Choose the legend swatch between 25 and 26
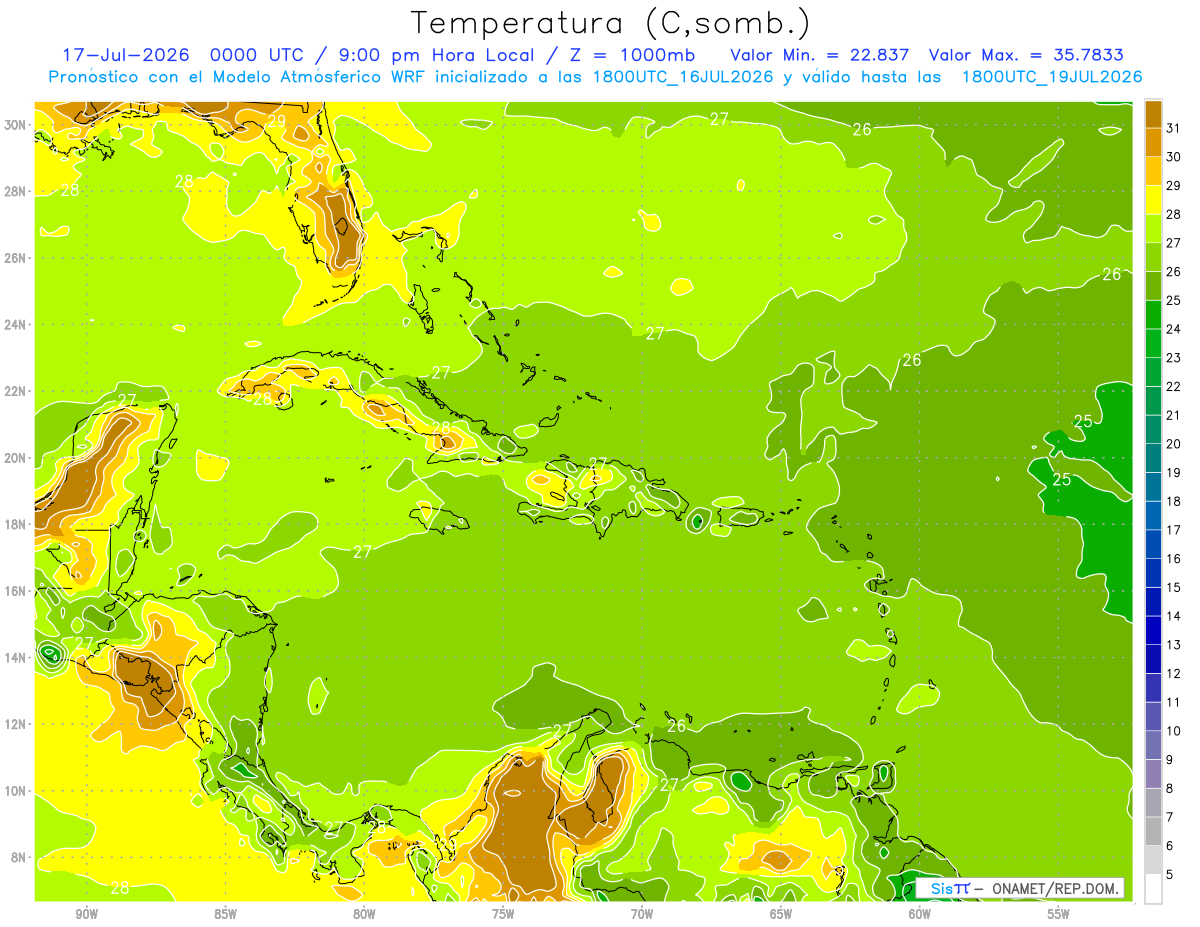Image resolution: width=1200 pixels, height=927 pixels. pyautogui.click(x=1153, y=286)
